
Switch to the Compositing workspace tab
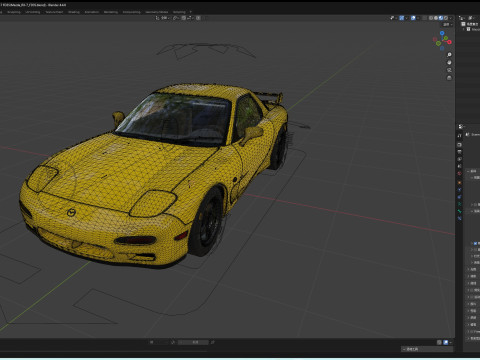pyautogui.click(x=132, y=12)
